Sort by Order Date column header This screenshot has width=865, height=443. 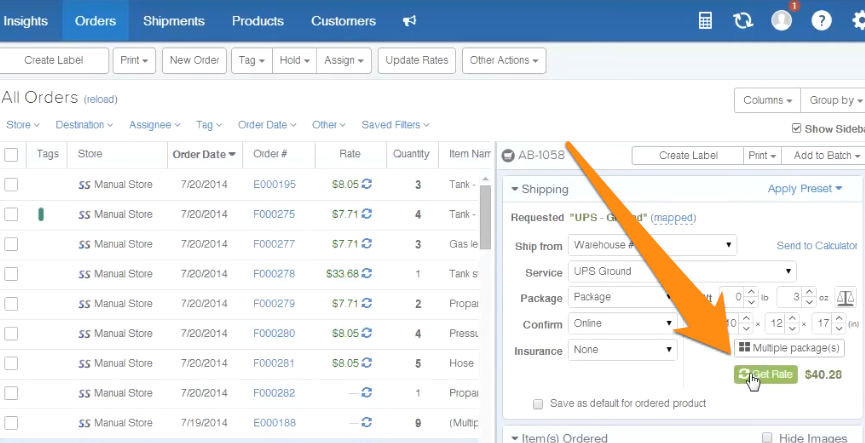click(204, 155)
